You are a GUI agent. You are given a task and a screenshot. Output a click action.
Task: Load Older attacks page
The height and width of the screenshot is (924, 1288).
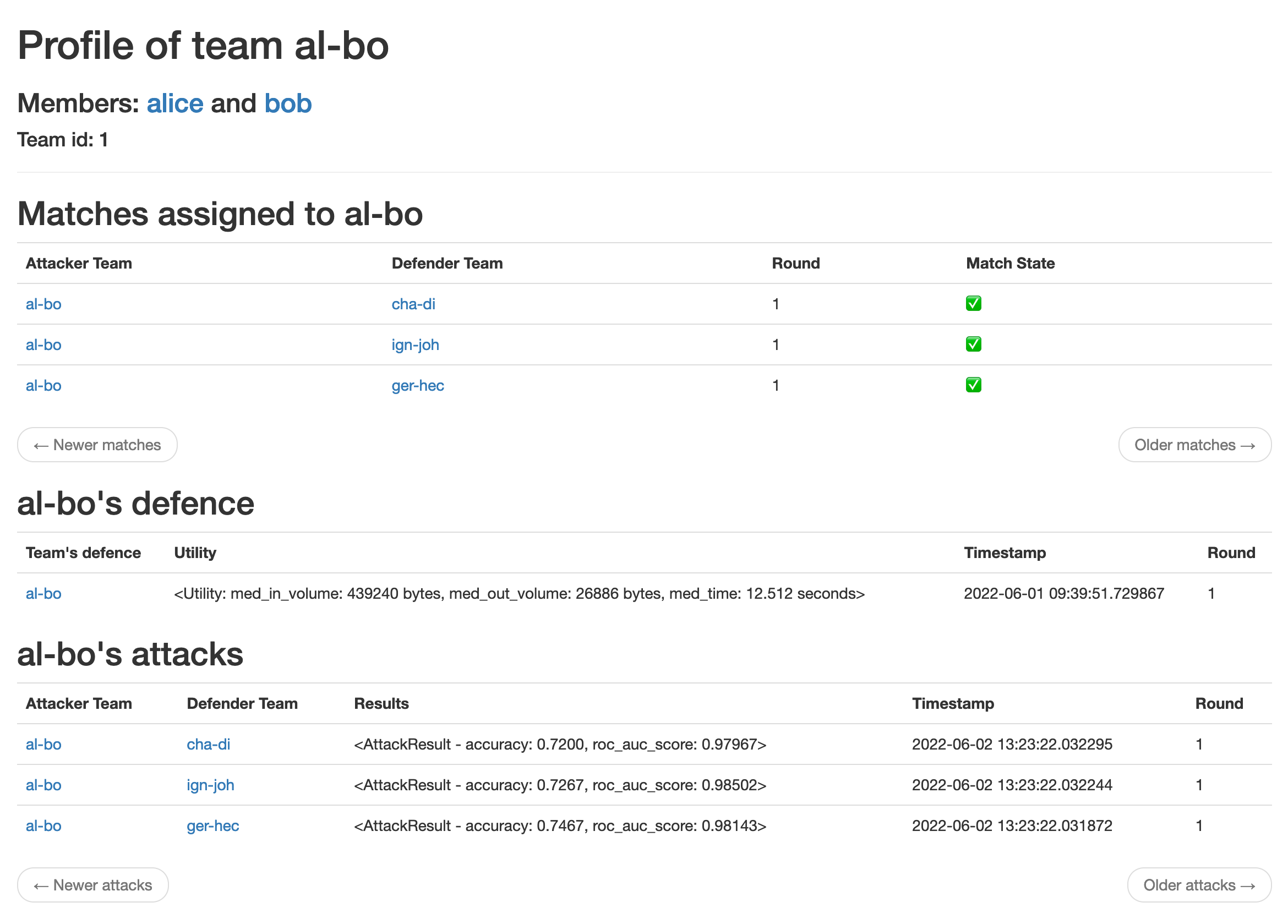tap(1199, 885)
